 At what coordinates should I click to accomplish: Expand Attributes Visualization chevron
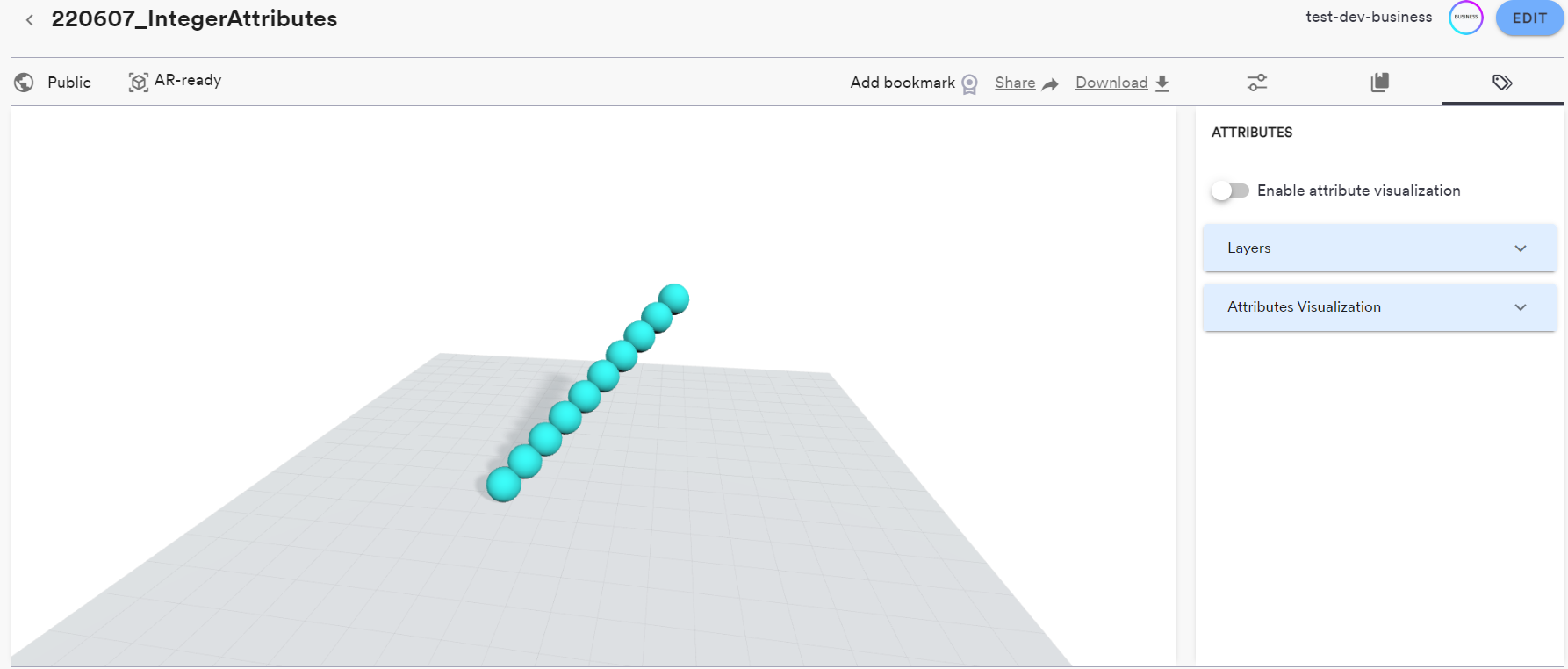(1521, 307)
